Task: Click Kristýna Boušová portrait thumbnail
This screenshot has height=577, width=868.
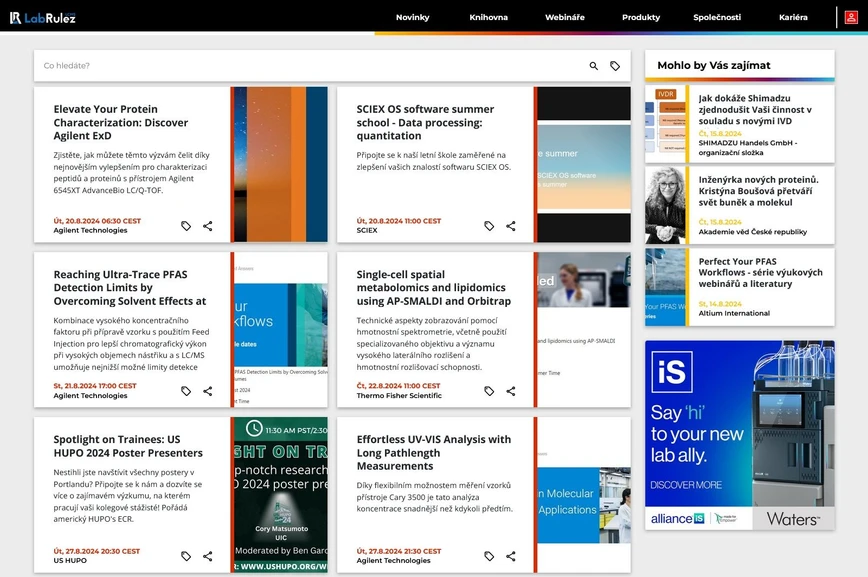Action: (x=665, y=205)
